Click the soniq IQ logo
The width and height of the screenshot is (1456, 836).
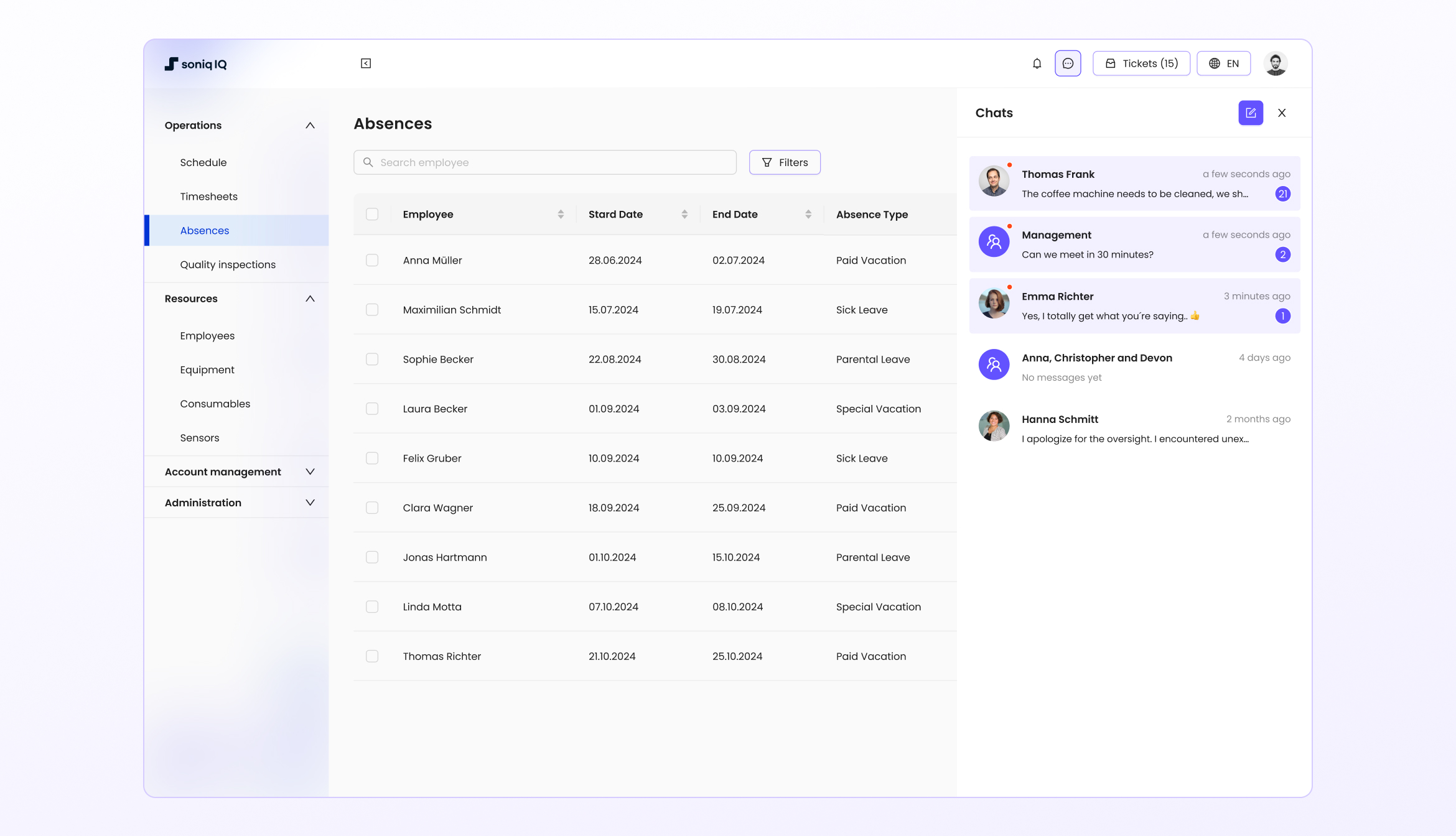point(195,64)
